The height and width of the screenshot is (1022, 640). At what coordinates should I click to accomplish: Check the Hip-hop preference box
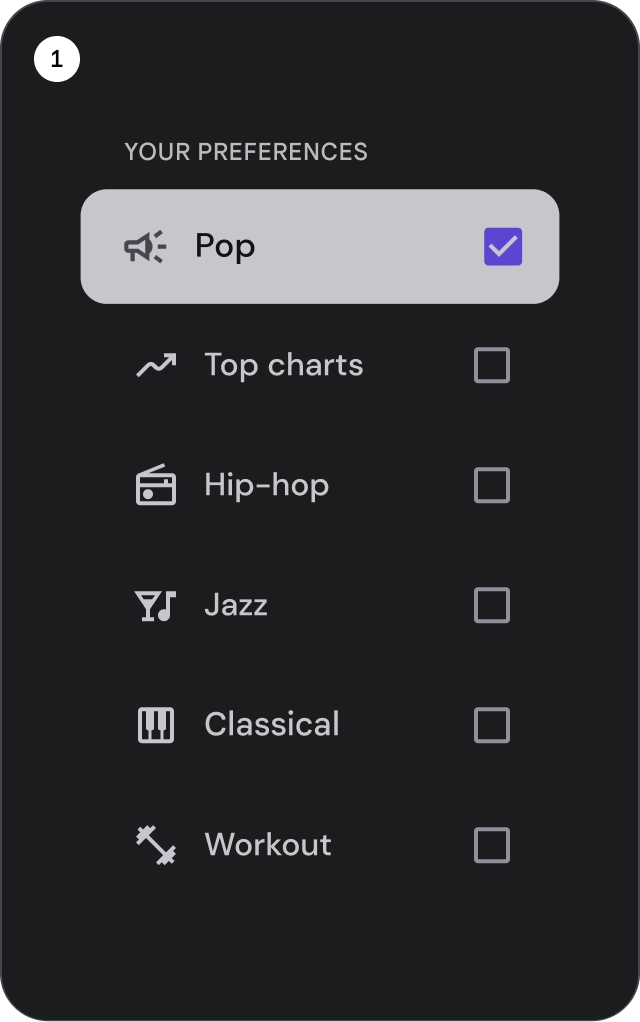491,485
